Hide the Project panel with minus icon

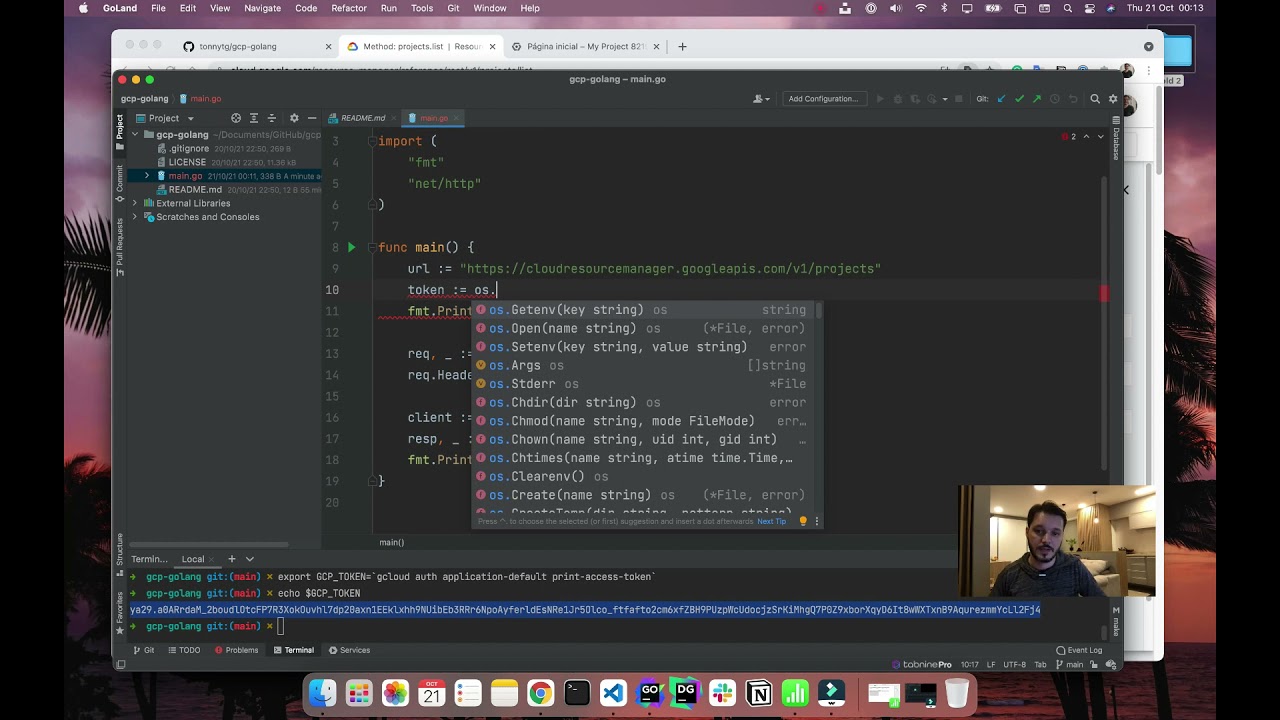pyautogui.click(x=312, y=118)
